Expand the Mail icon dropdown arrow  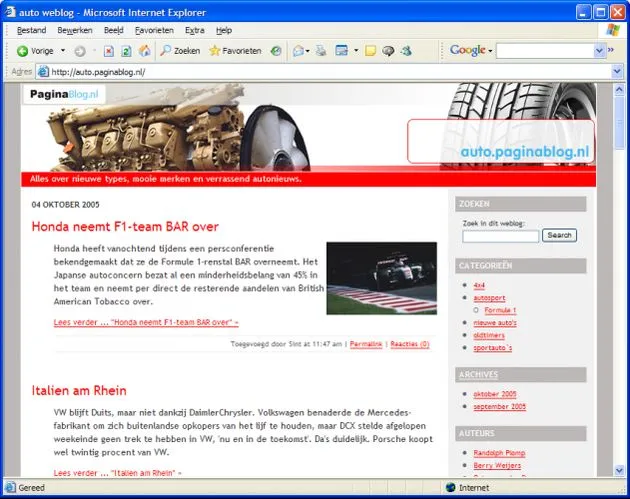point(307,51)
